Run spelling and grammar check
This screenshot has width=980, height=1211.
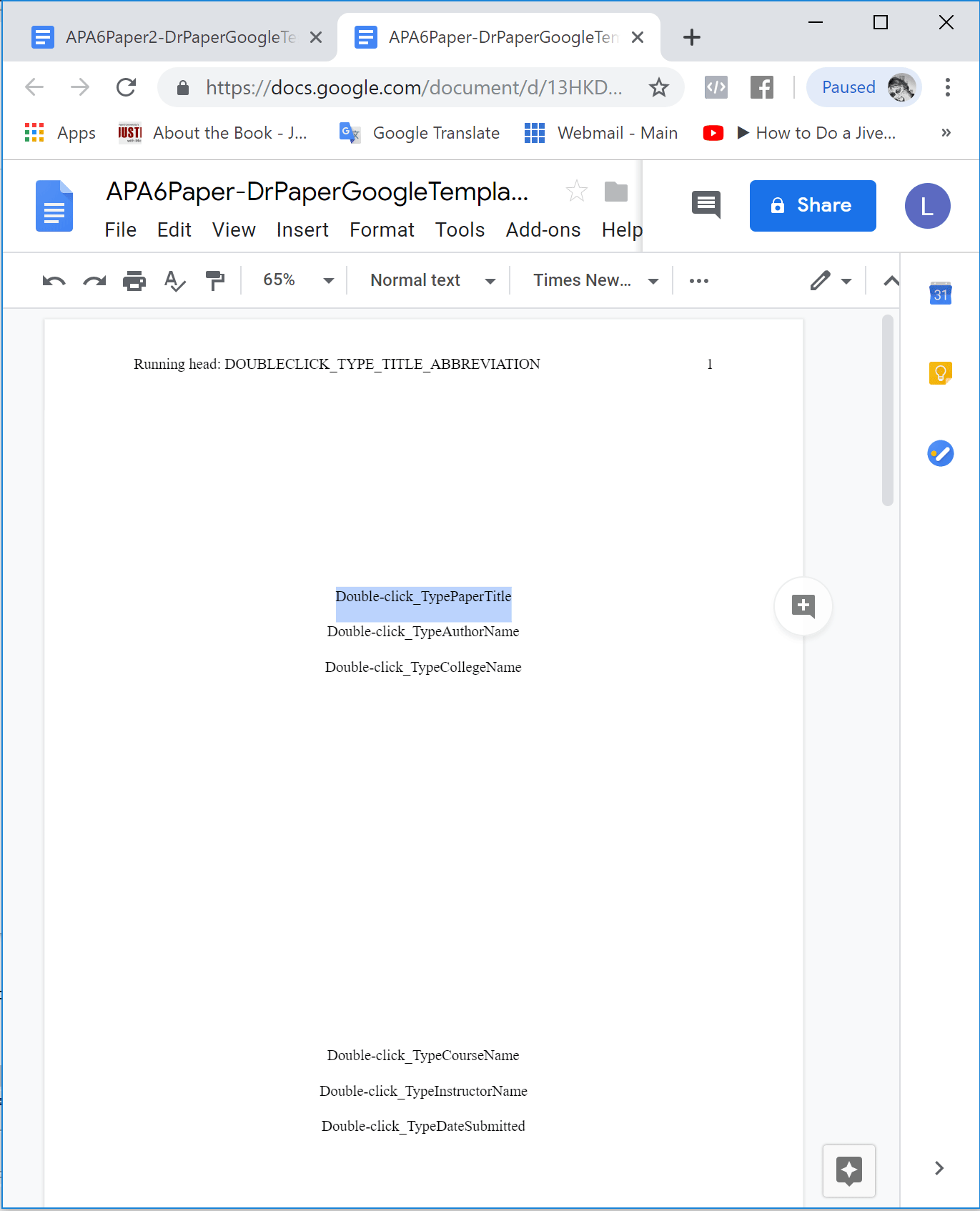coord(174,281)
